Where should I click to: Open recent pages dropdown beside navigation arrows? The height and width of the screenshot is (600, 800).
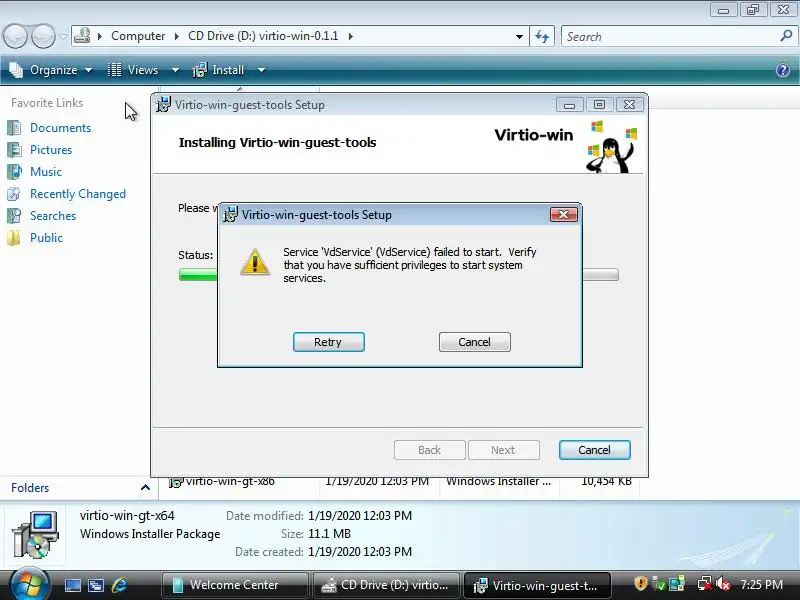[x=63, y=37]
